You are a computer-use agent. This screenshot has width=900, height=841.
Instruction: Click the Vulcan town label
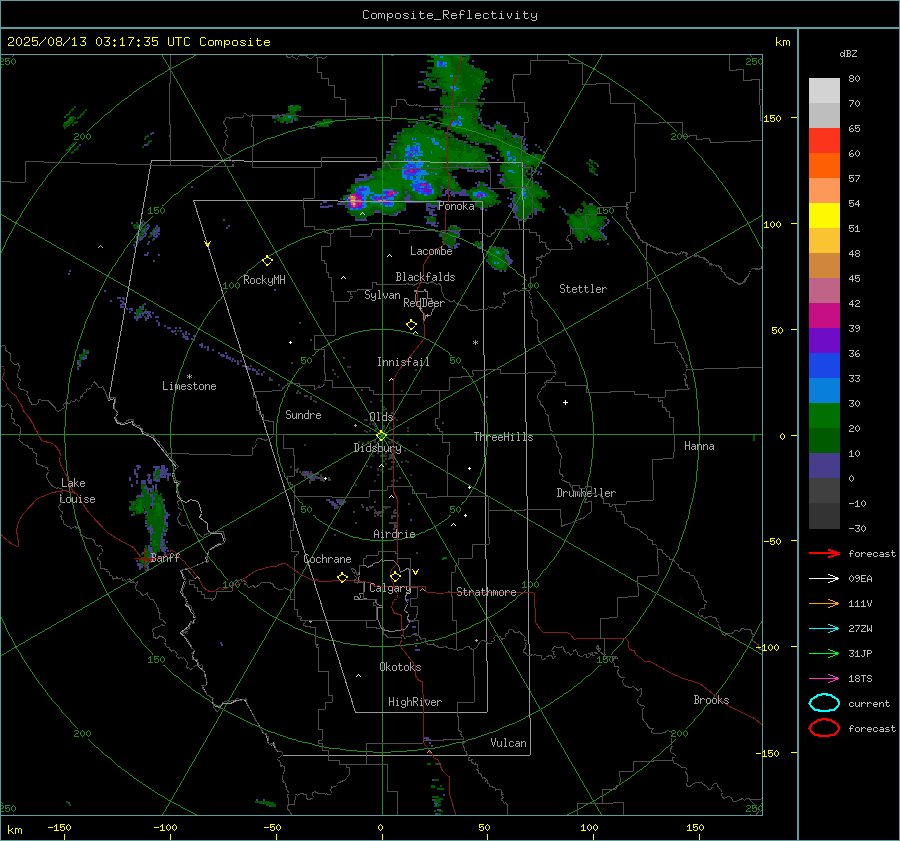coord(508,743)
